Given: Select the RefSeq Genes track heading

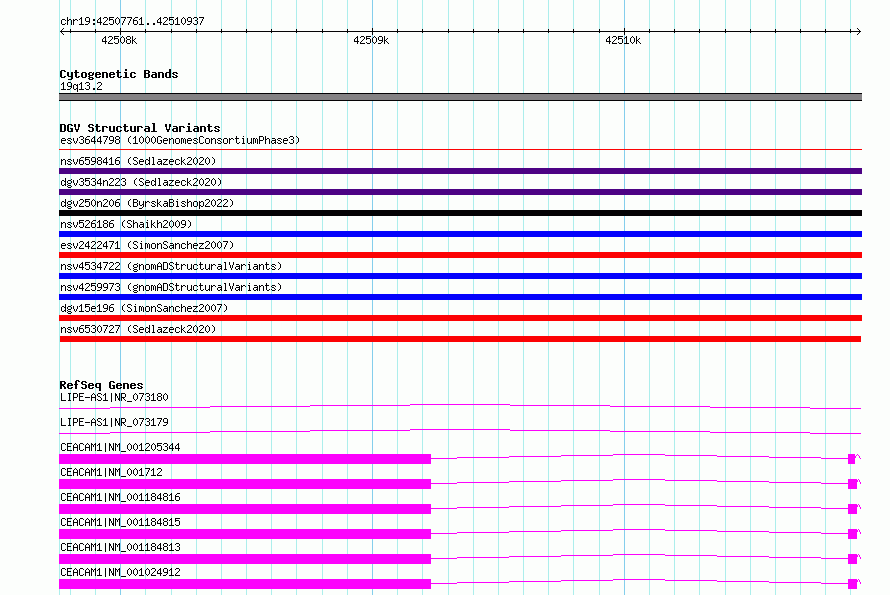Looking at the screenshot, I should (x=101, y=386).
